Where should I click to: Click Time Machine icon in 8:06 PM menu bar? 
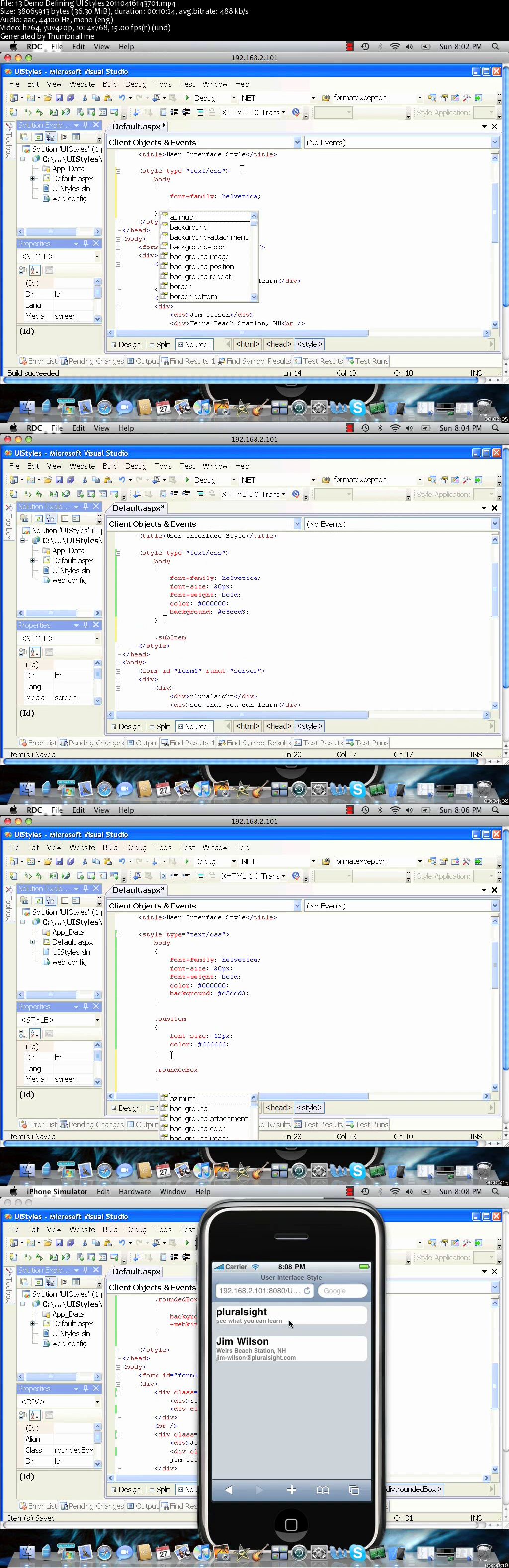point(365,810)
